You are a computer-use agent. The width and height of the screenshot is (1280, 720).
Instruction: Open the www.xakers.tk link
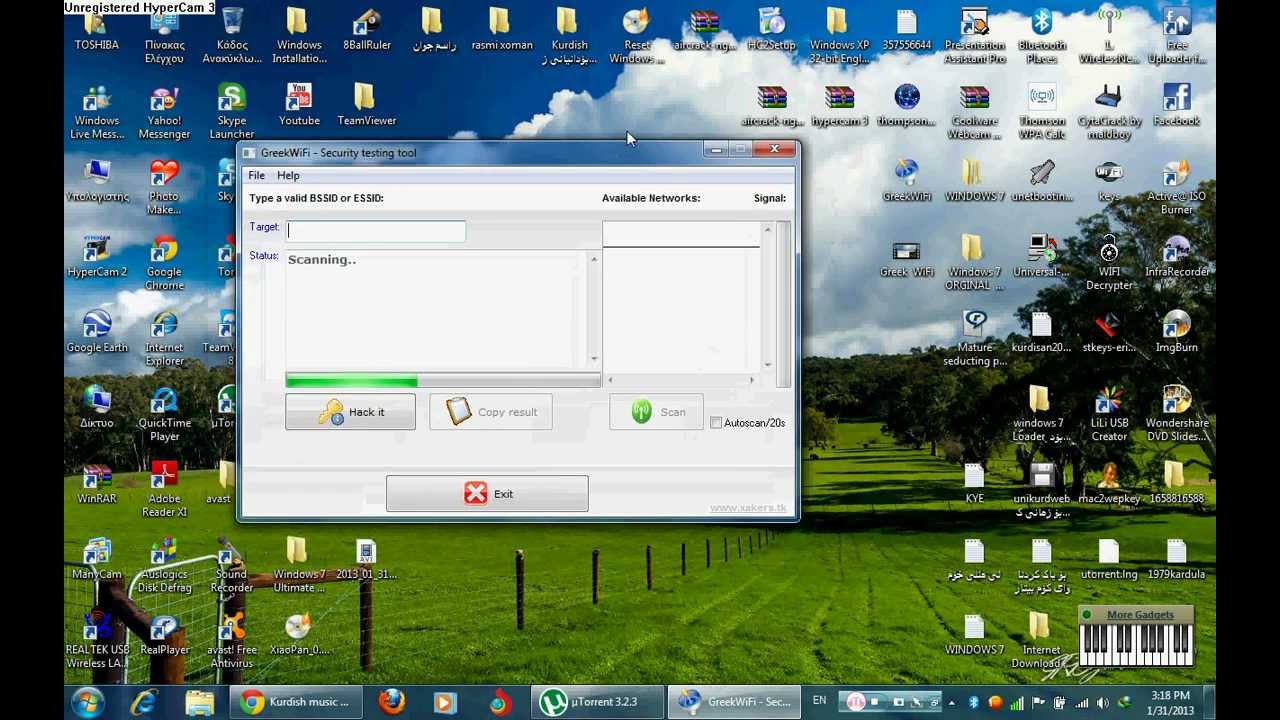coord(748,508)
